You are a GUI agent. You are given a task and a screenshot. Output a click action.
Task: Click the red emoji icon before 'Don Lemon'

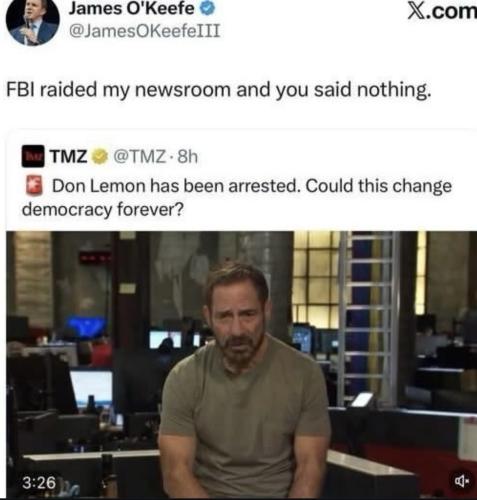coord(34,186)
